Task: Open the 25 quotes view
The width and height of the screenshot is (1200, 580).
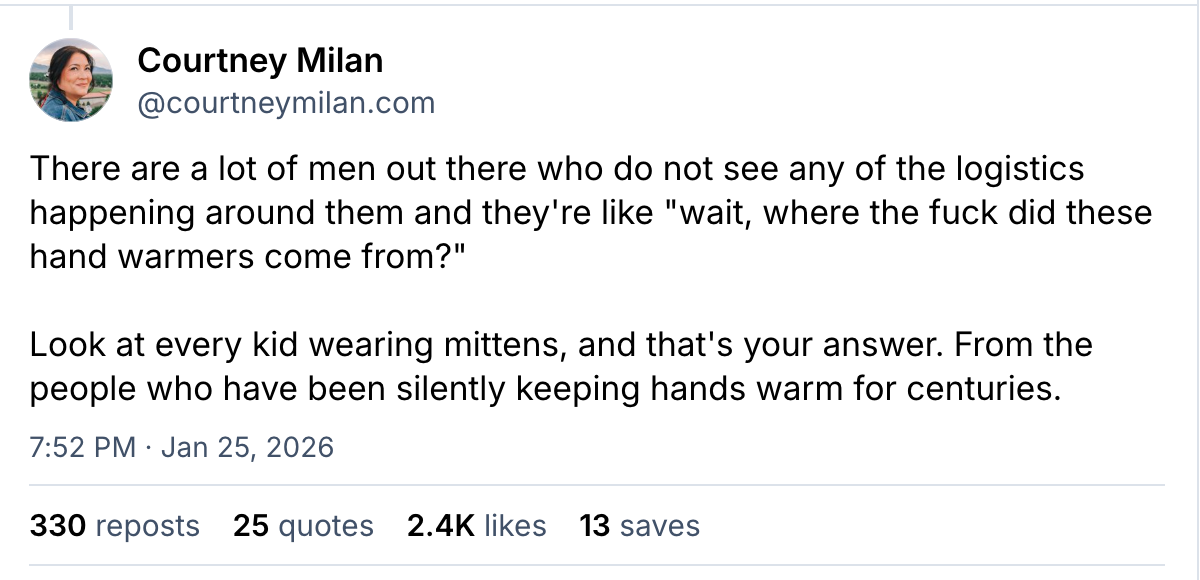Action: [302, 525]
